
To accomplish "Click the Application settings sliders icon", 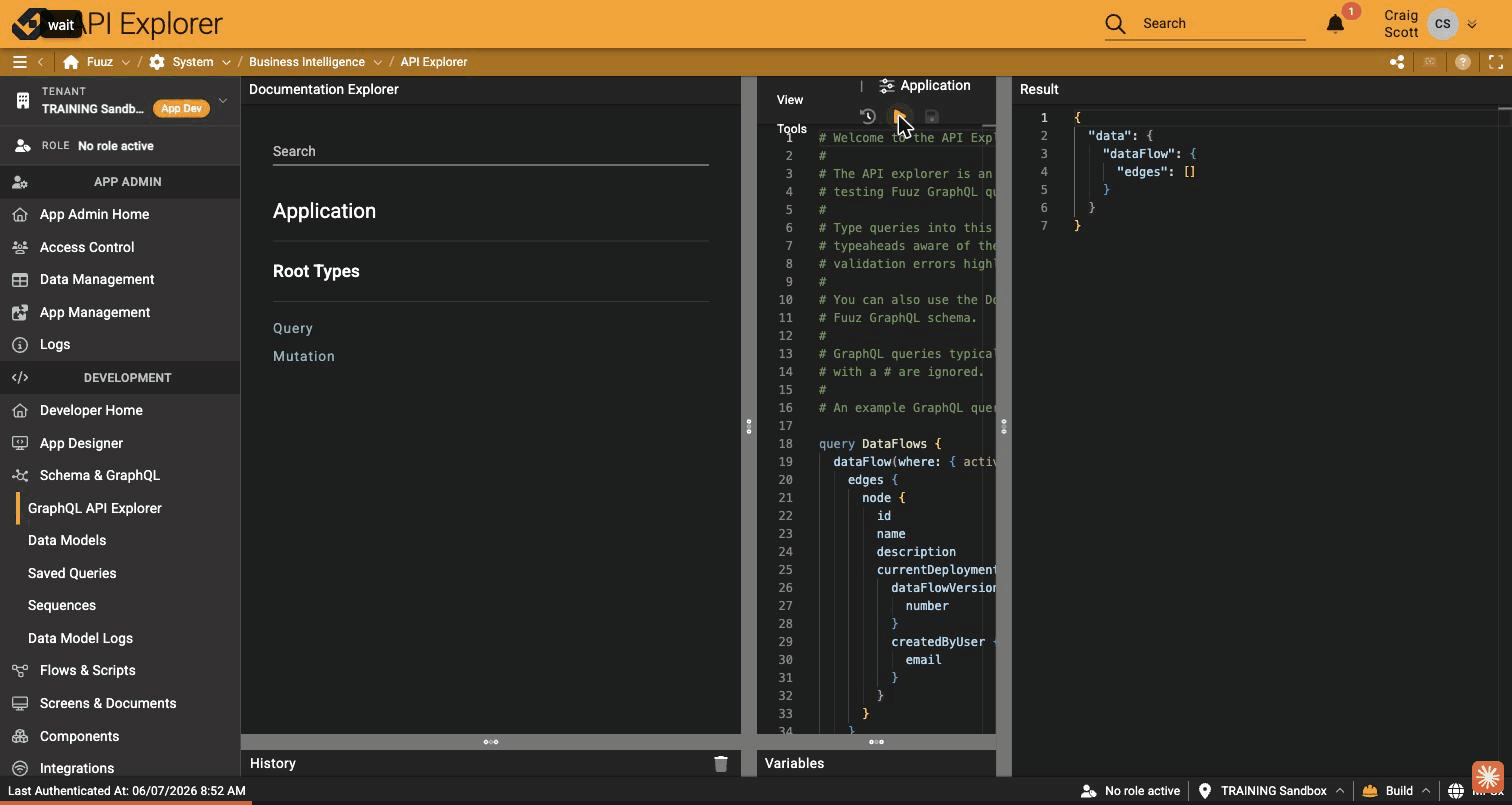I will (x=886, y=86).
